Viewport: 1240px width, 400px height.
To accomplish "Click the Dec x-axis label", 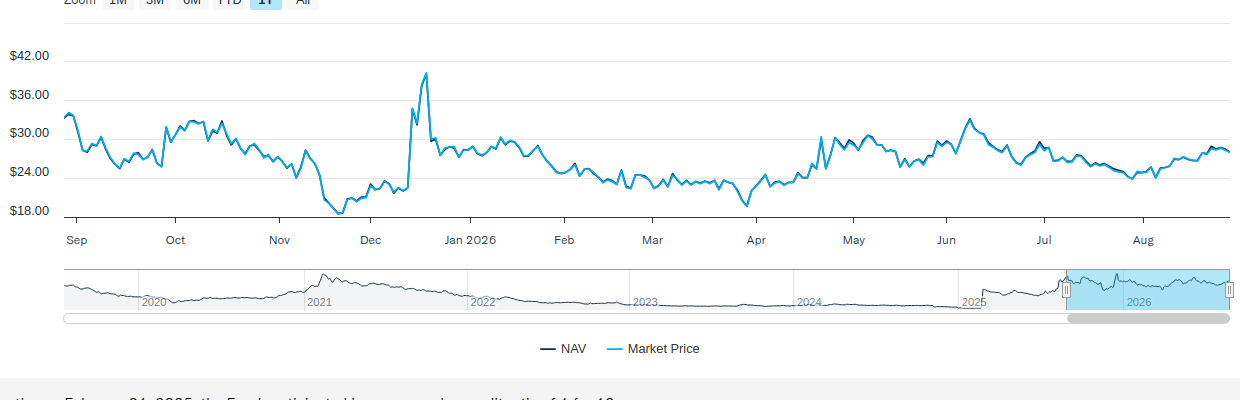I will click(370, 240).
